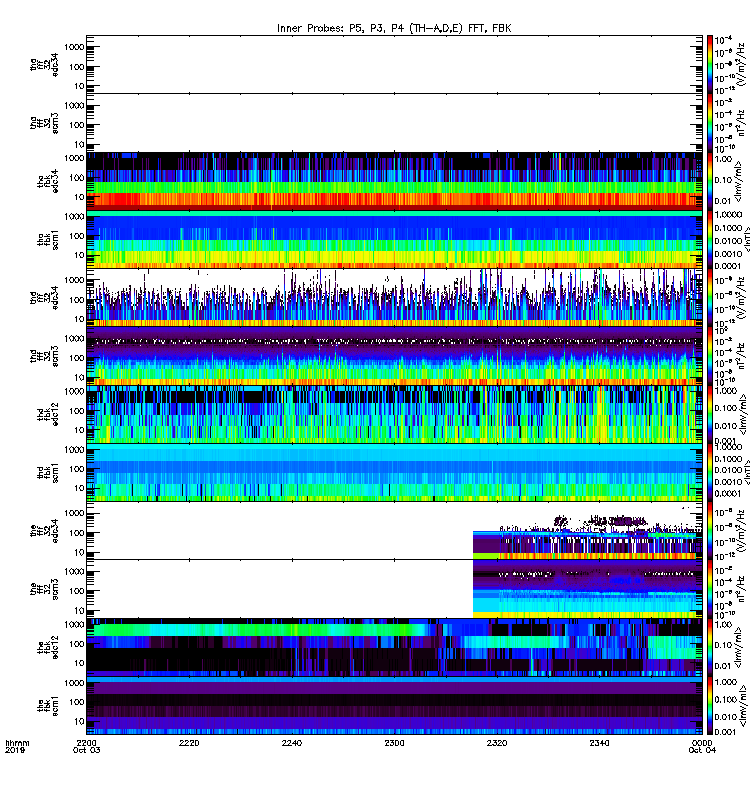Viewport: 750px width, 800px height.
Task: Click the the fff 32 scm3 spectrogram data
Action: click(x=587, y=589)
